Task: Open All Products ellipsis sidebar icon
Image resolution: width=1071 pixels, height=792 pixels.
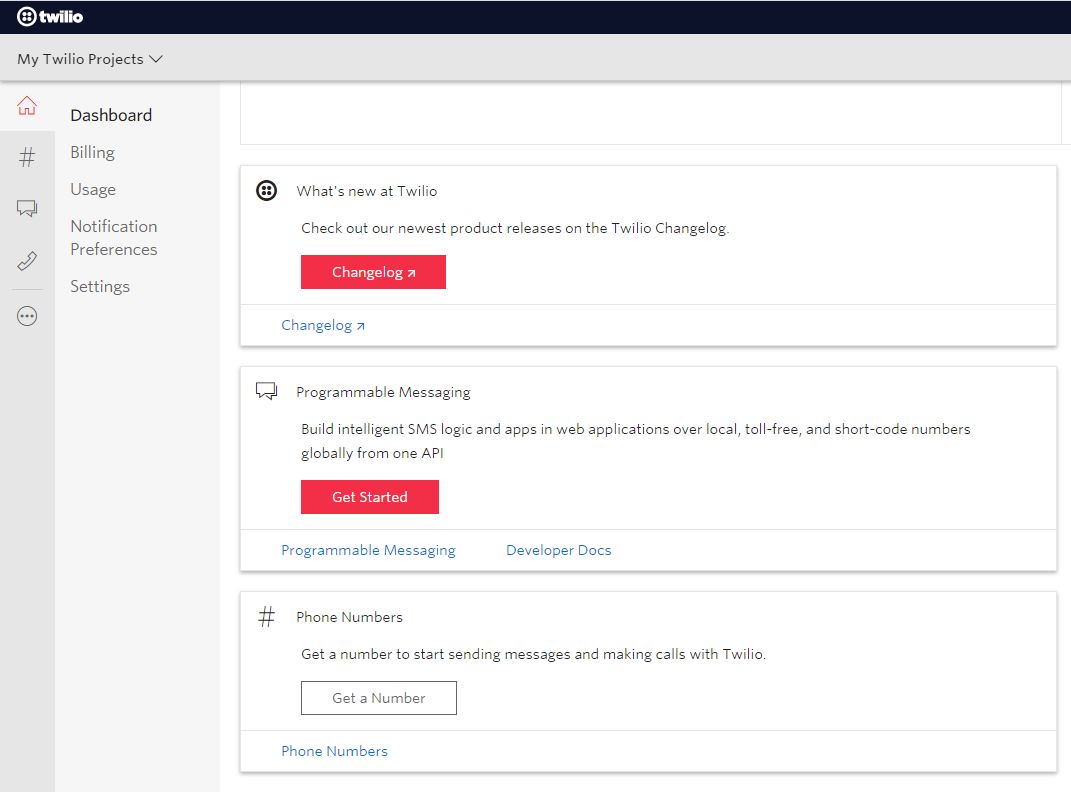Action: point(27,316)
